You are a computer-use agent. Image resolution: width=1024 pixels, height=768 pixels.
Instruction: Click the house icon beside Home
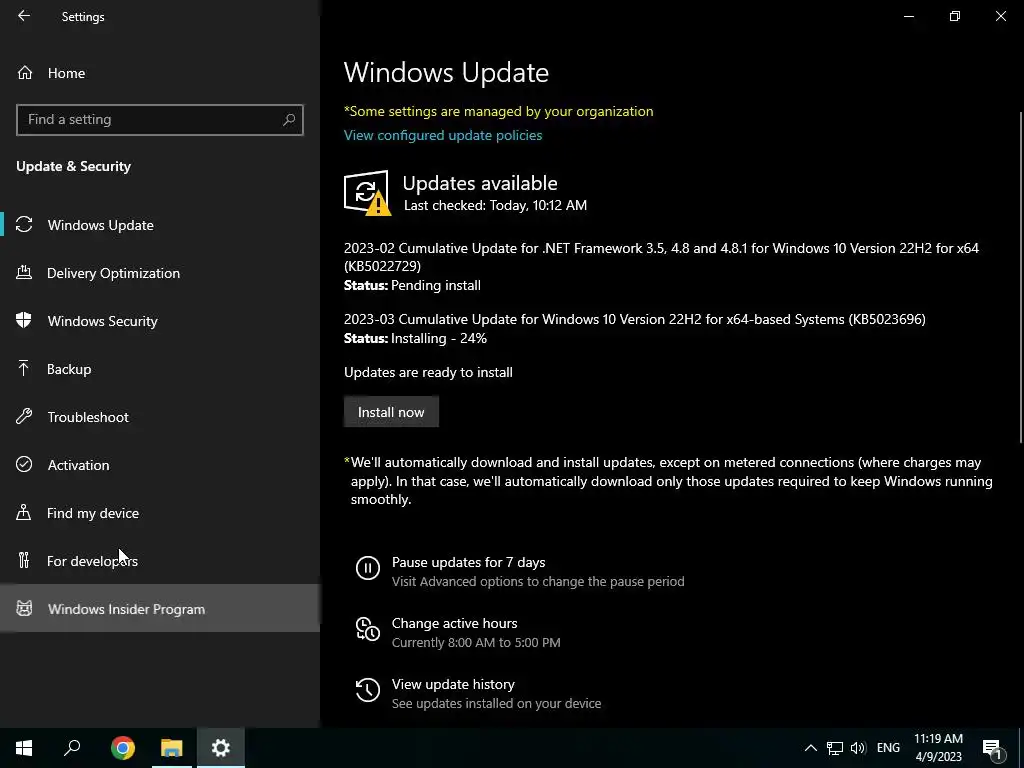(x=25, y=73)
